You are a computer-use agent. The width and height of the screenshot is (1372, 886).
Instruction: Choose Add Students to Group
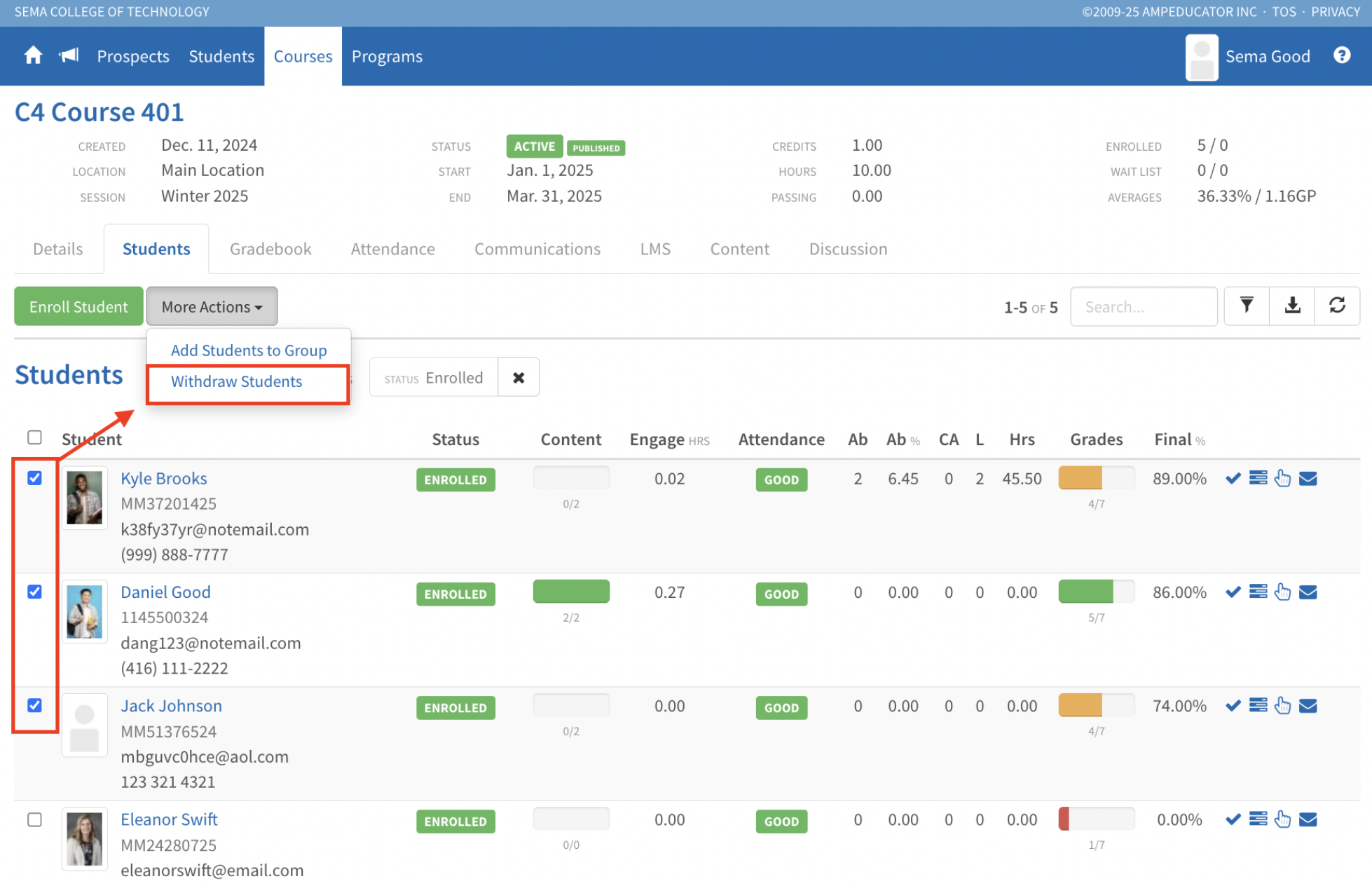(249, 350)
